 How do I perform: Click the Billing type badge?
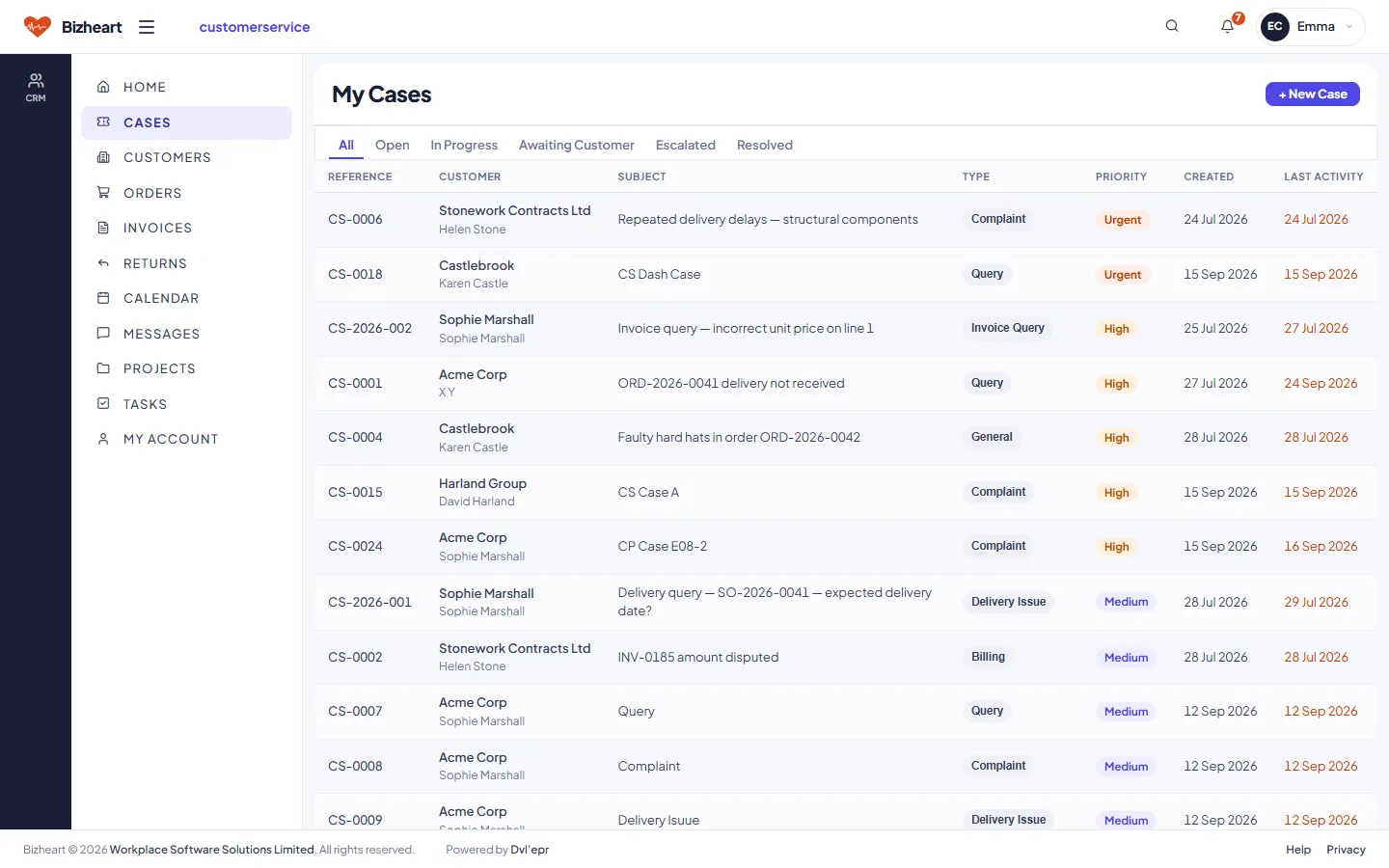[x=988, y=657]
